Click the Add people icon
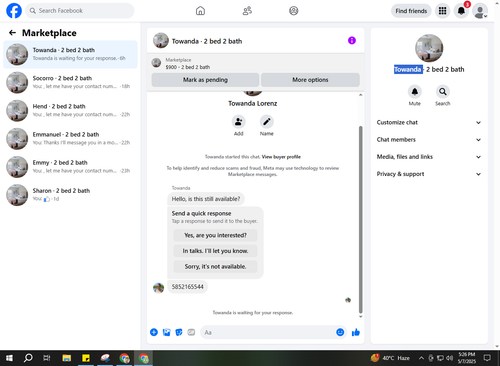 point(239,122)
